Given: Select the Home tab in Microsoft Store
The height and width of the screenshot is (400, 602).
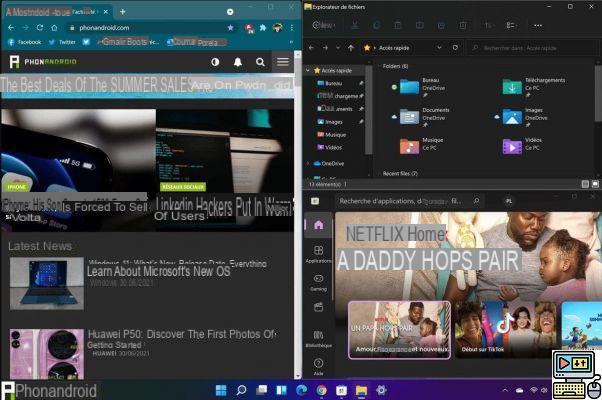Looking at the screenshot, I should point(319,225).
